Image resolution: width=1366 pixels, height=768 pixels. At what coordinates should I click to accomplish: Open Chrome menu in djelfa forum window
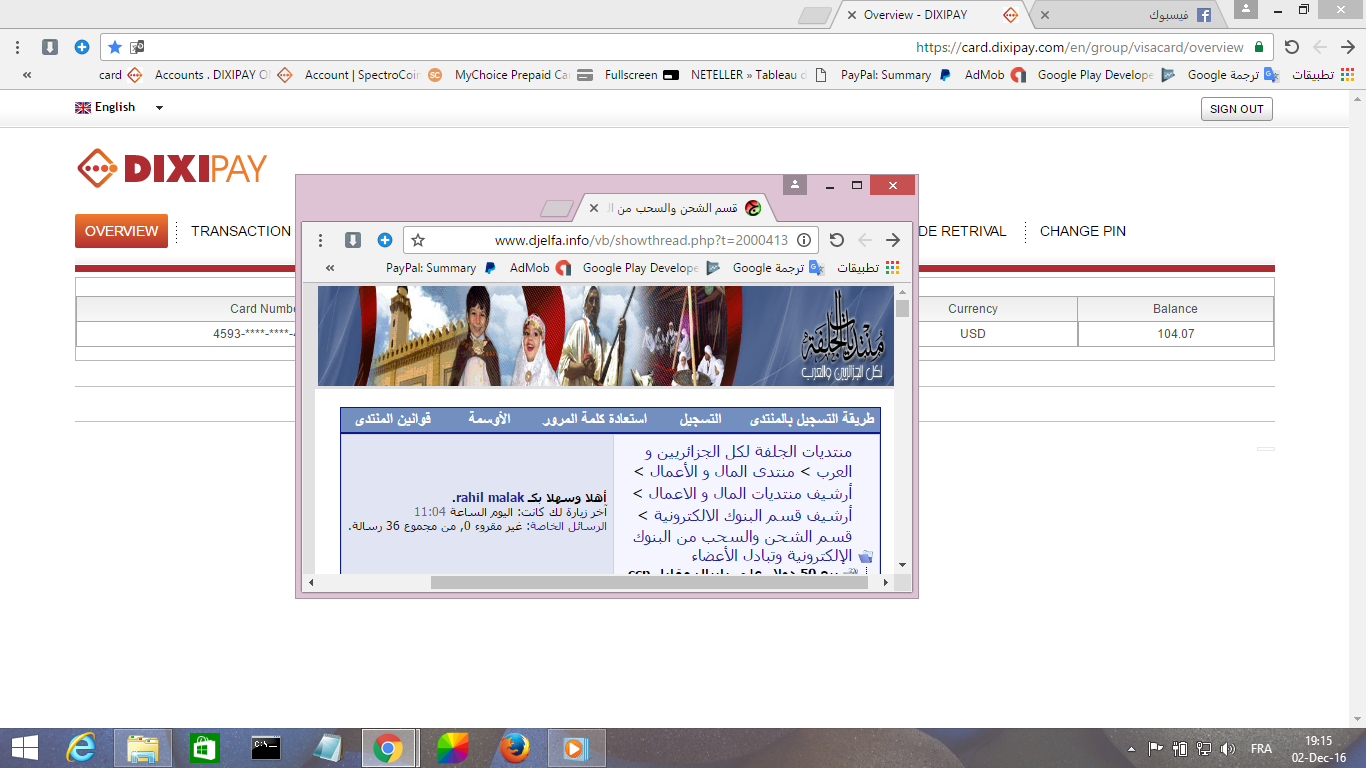321,240
